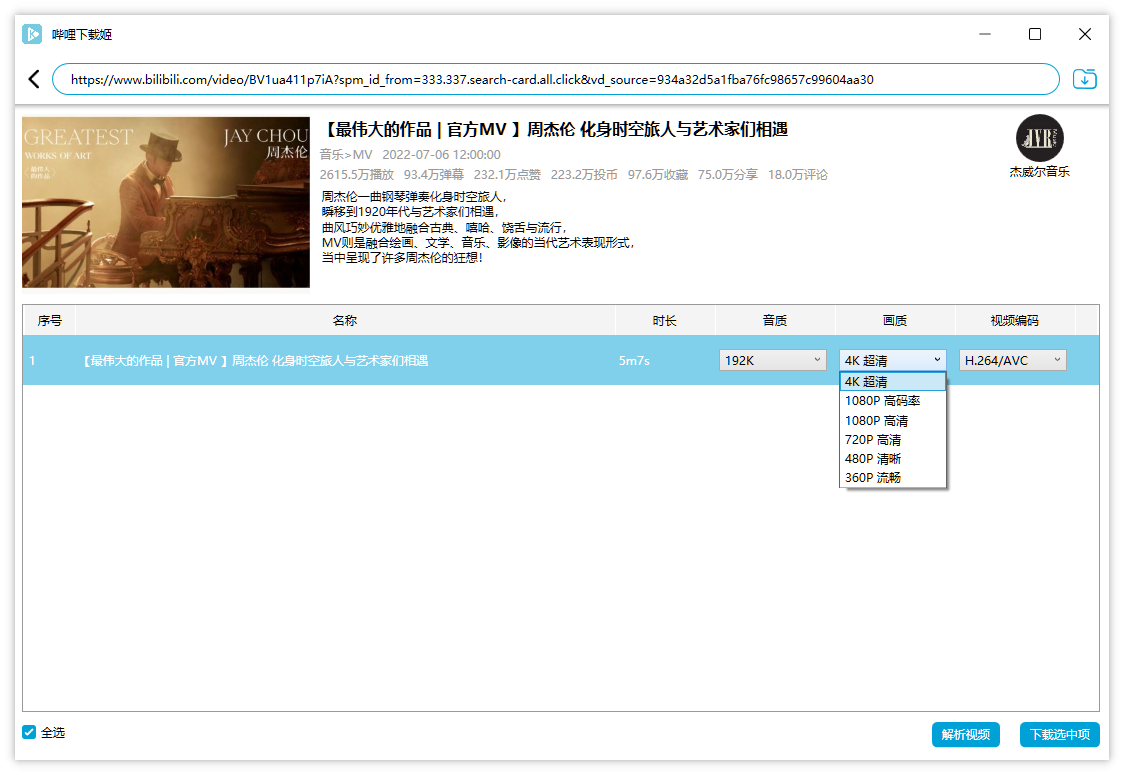Click the video title heading 最伟大的作品

(x=554, y=130)
